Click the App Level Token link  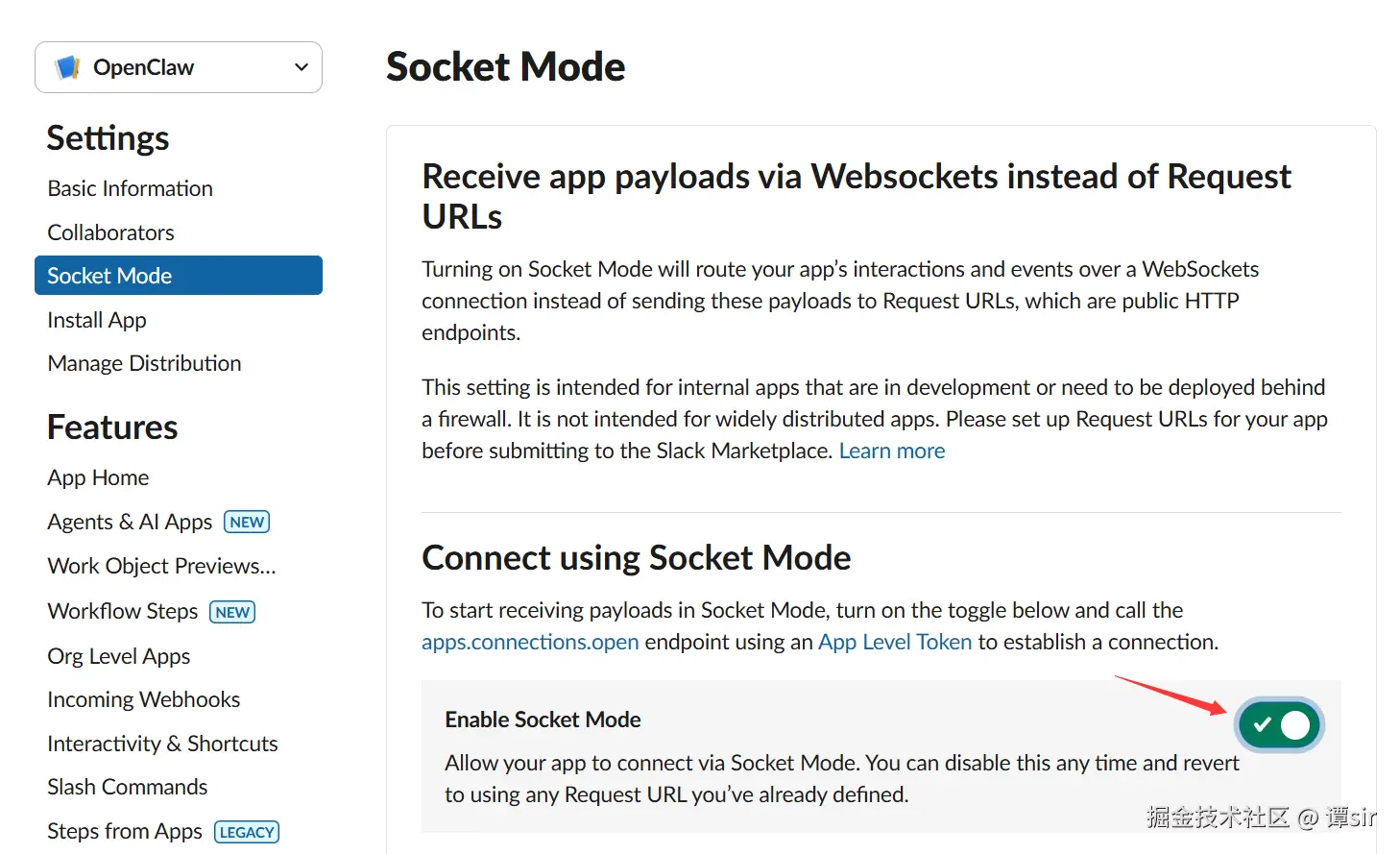895,642
